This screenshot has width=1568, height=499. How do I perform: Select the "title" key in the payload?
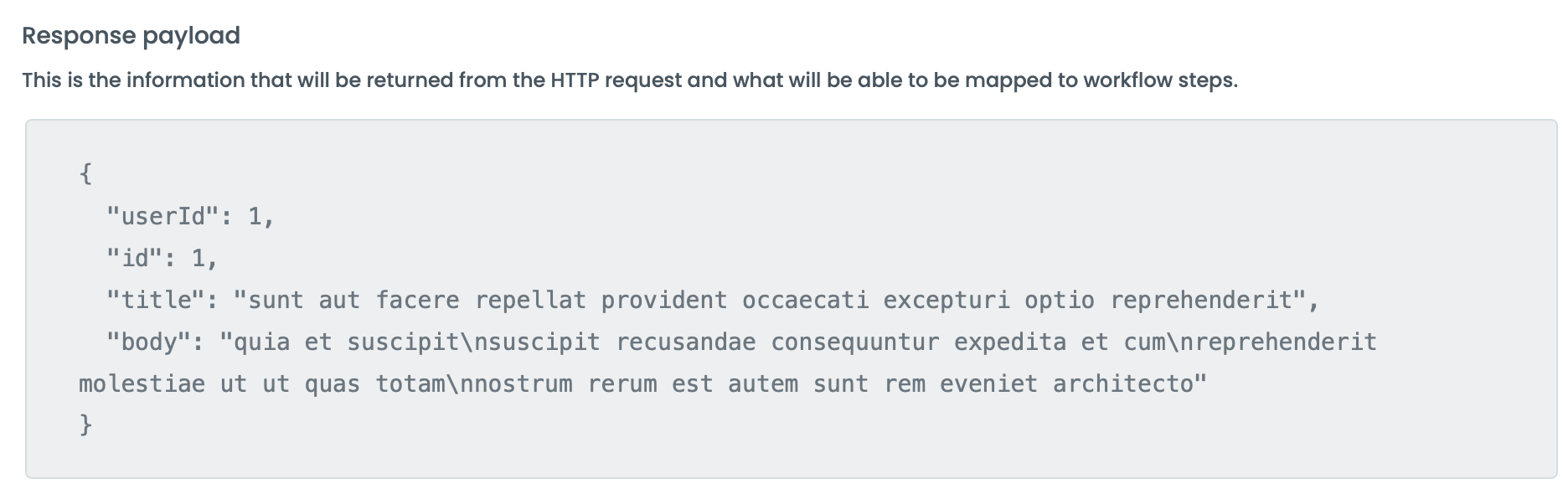[156, 301]
